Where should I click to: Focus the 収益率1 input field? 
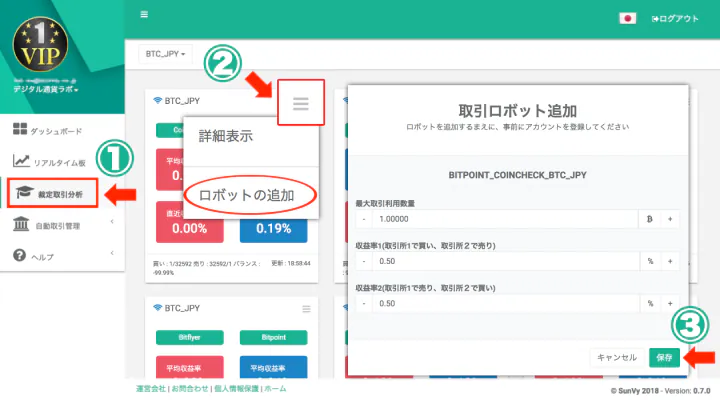pos(505,261)
